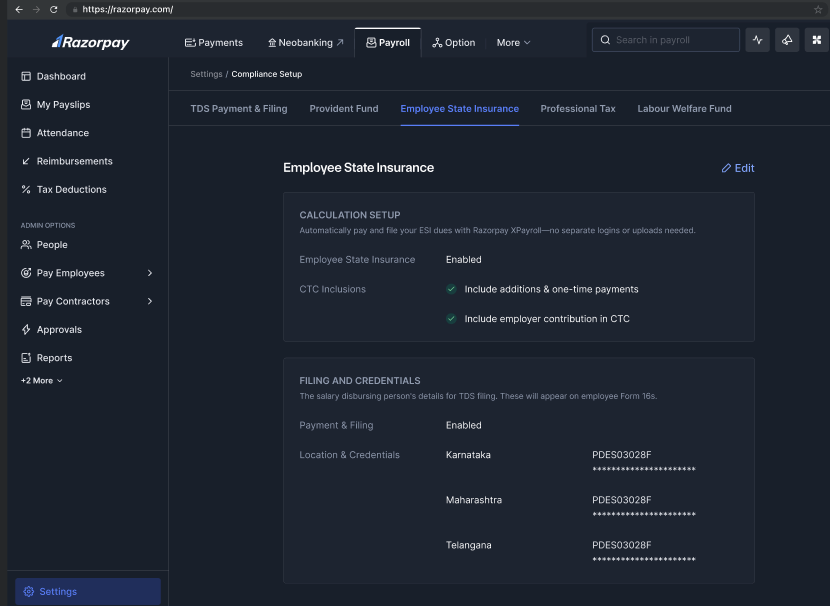The width and height of the screenshot is (830, 606).
Task: Toggle Include employer contribution in CTC check
Action: [452, 319]
